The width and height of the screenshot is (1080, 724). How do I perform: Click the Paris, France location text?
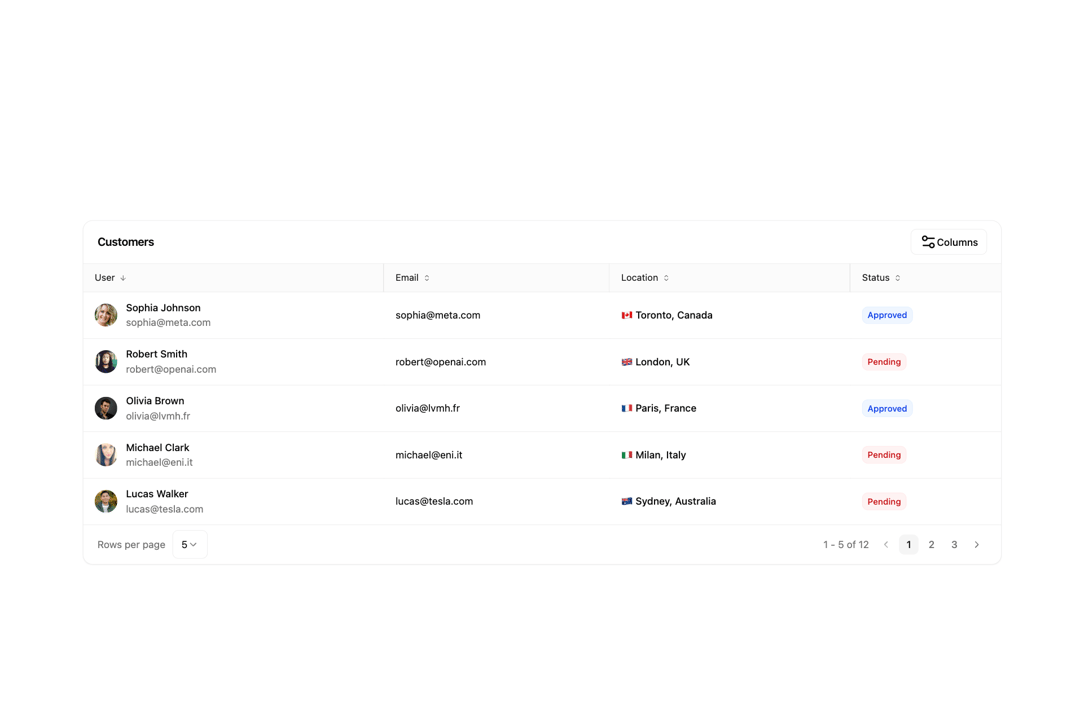click(666, 408)
